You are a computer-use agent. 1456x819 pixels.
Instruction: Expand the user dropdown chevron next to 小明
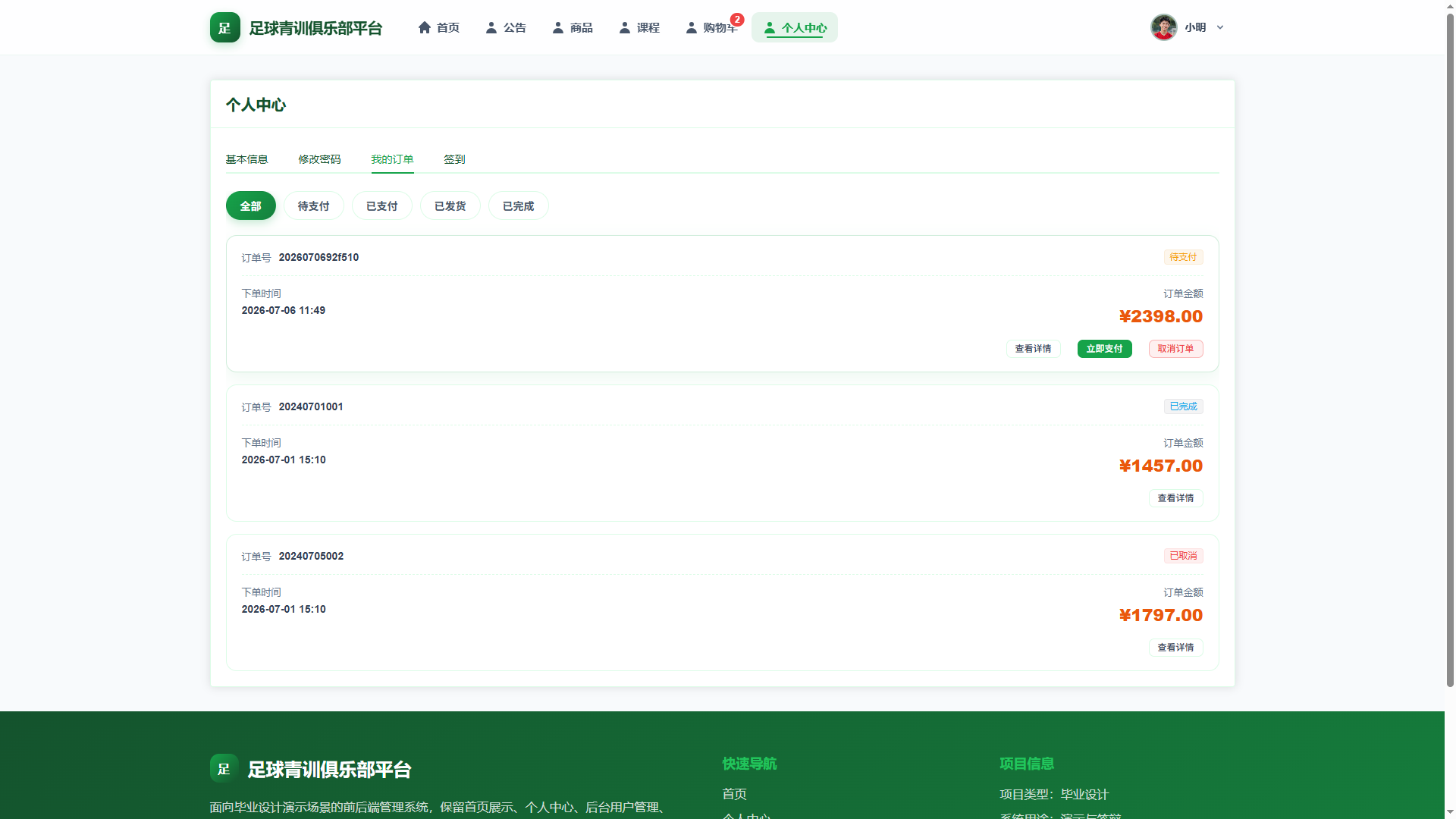[x=1220, y=27]
